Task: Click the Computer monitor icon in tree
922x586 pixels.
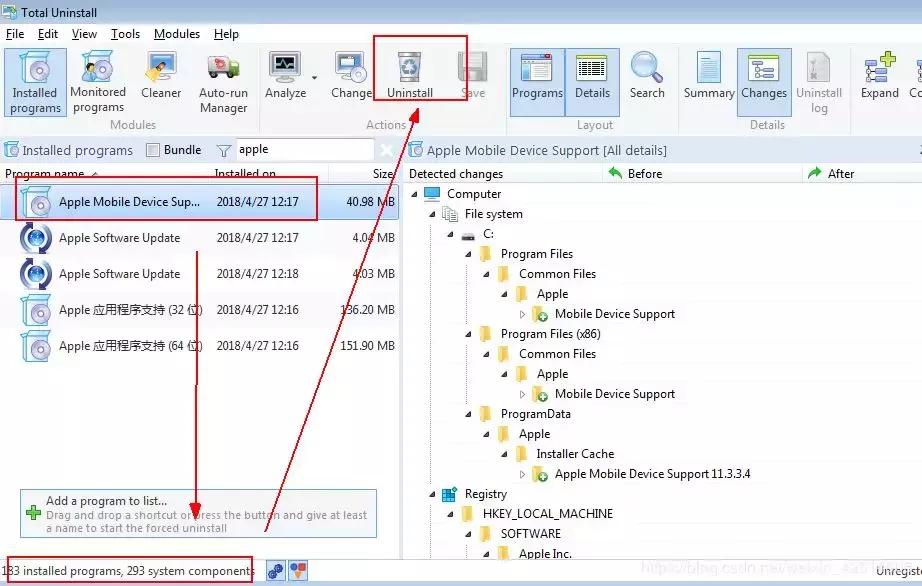Action: 432,194
